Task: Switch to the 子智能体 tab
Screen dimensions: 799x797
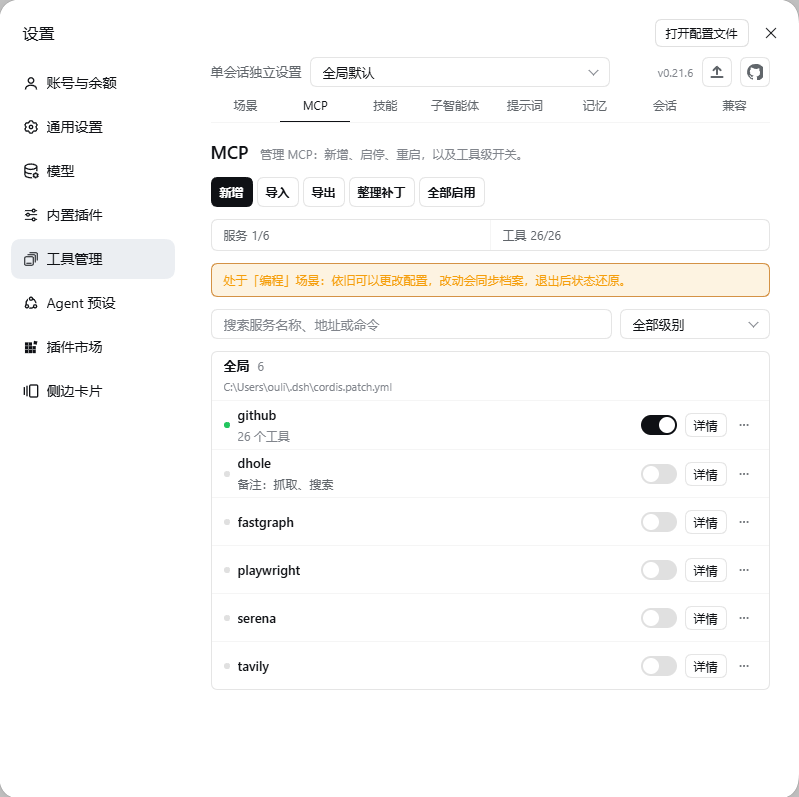Action: coord(455,105)
